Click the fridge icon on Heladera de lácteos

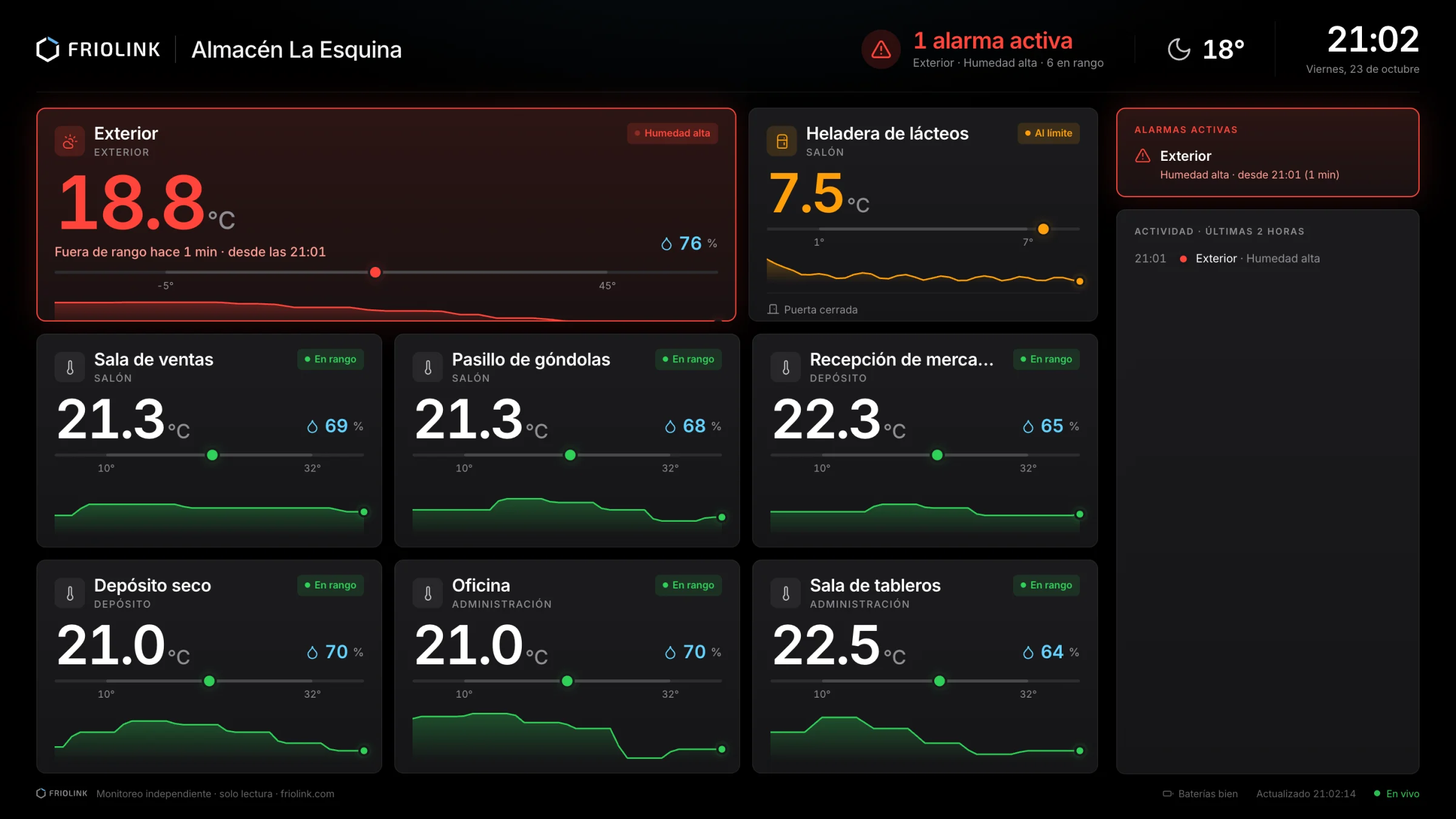click(x=782, y=141)
